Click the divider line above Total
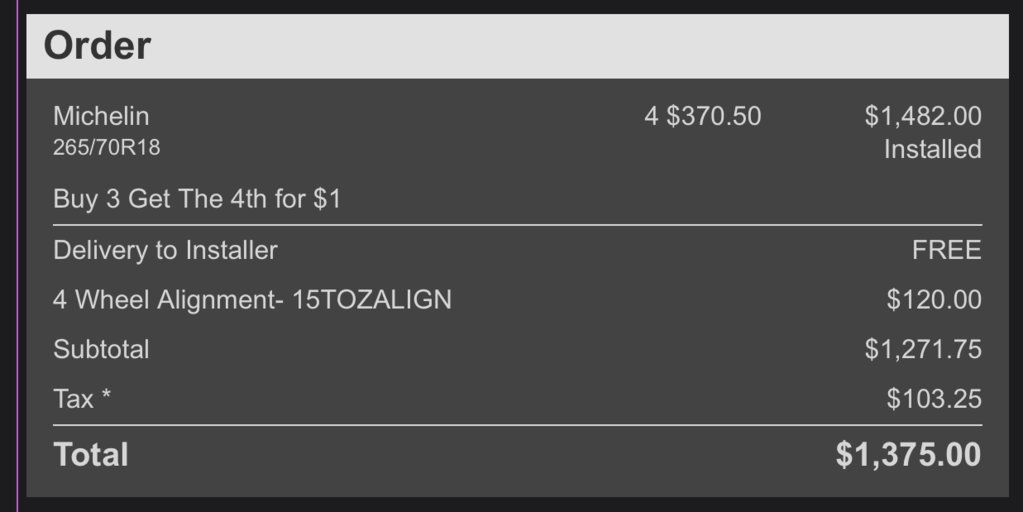 coord(517,425)
